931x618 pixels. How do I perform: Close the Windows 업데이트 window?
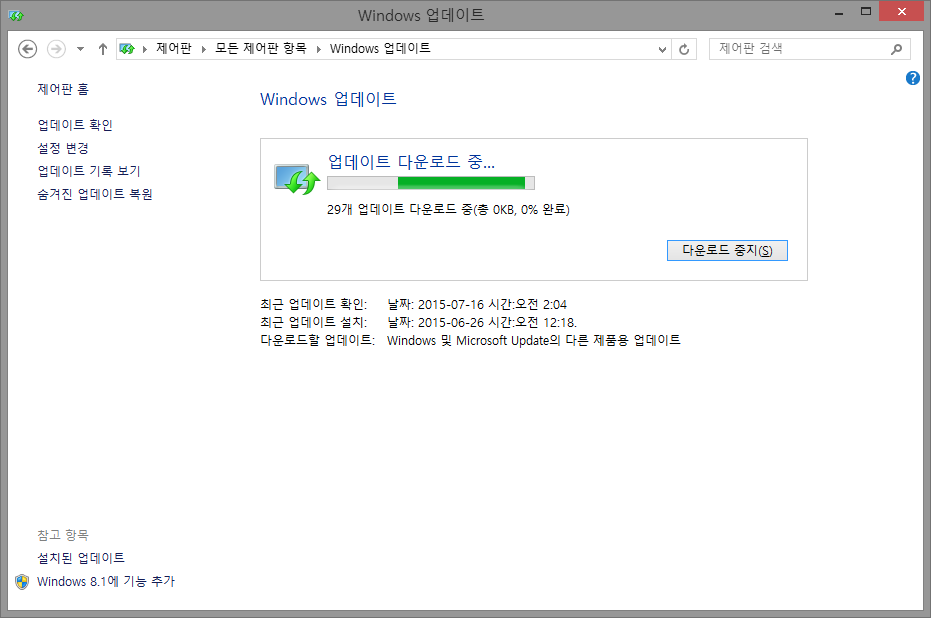pos(901,12)
